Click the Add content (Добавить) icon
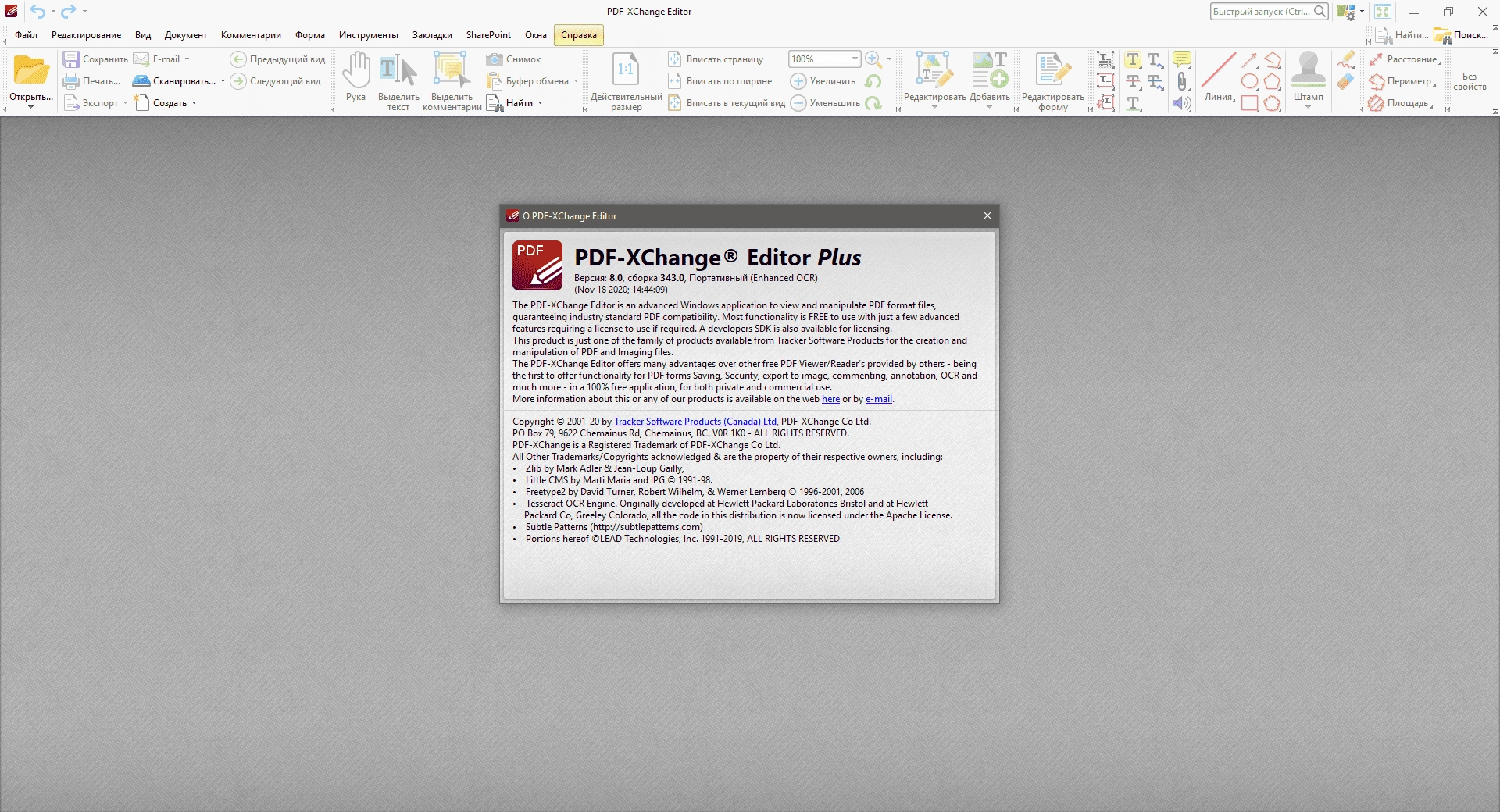Screen dimensions: 1500x812 click(989, 71)
